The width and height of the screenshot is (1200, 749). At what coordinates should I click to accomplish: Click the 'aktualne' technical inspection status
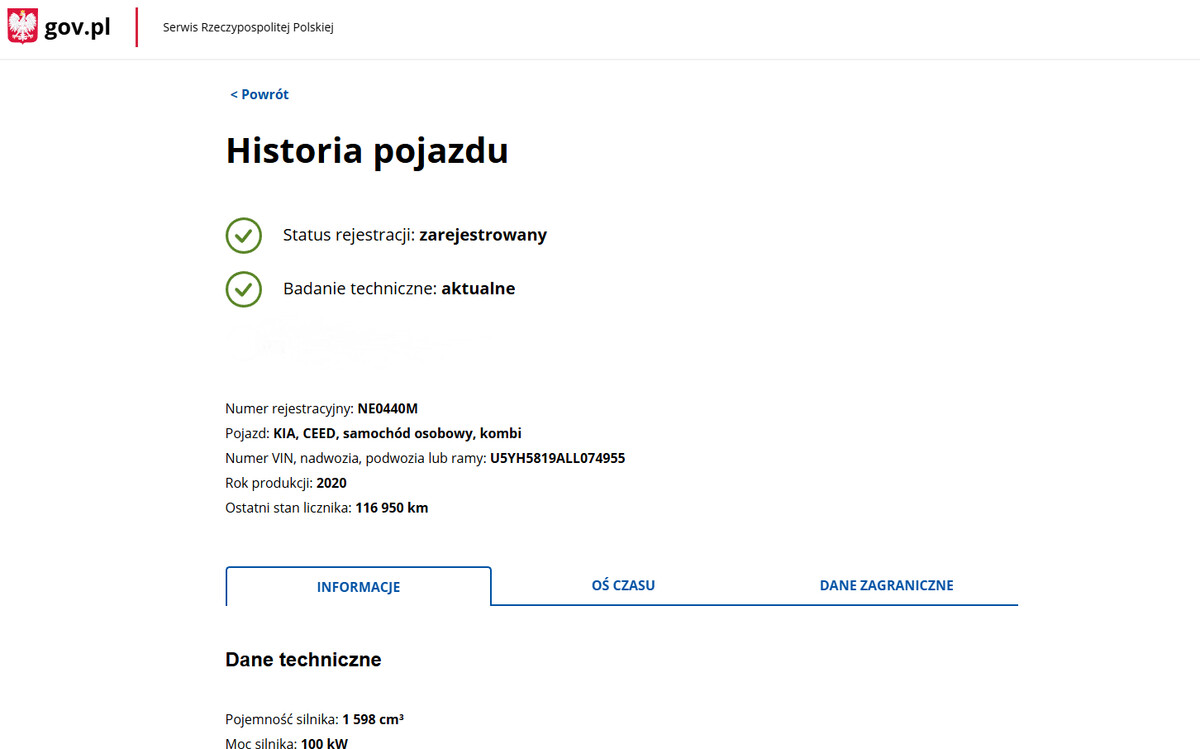478,289
